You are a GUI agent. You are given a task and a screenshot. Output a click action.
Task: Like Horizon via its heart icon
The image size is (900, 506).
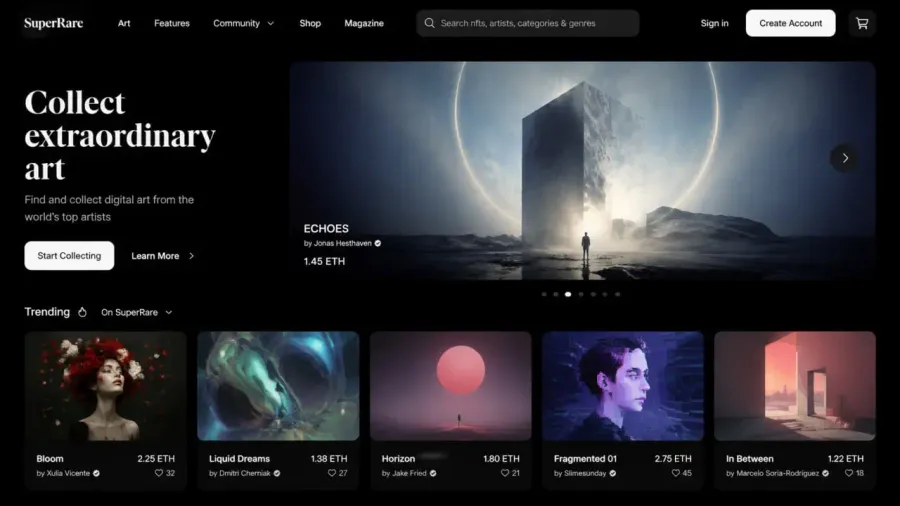click(x=505, y=473)
